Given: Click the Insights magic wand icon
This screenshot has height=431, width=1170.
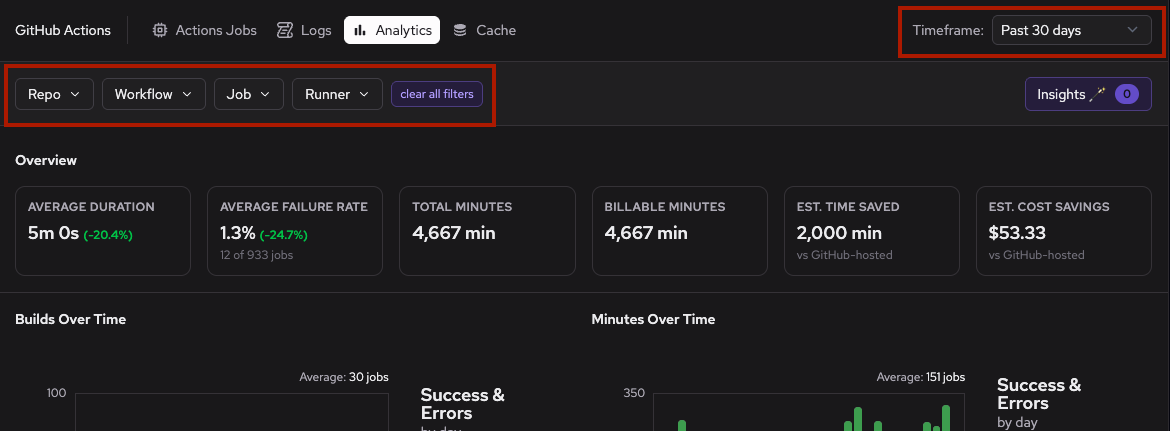Looking at the screenshot, I should [x=1098, y=94].
